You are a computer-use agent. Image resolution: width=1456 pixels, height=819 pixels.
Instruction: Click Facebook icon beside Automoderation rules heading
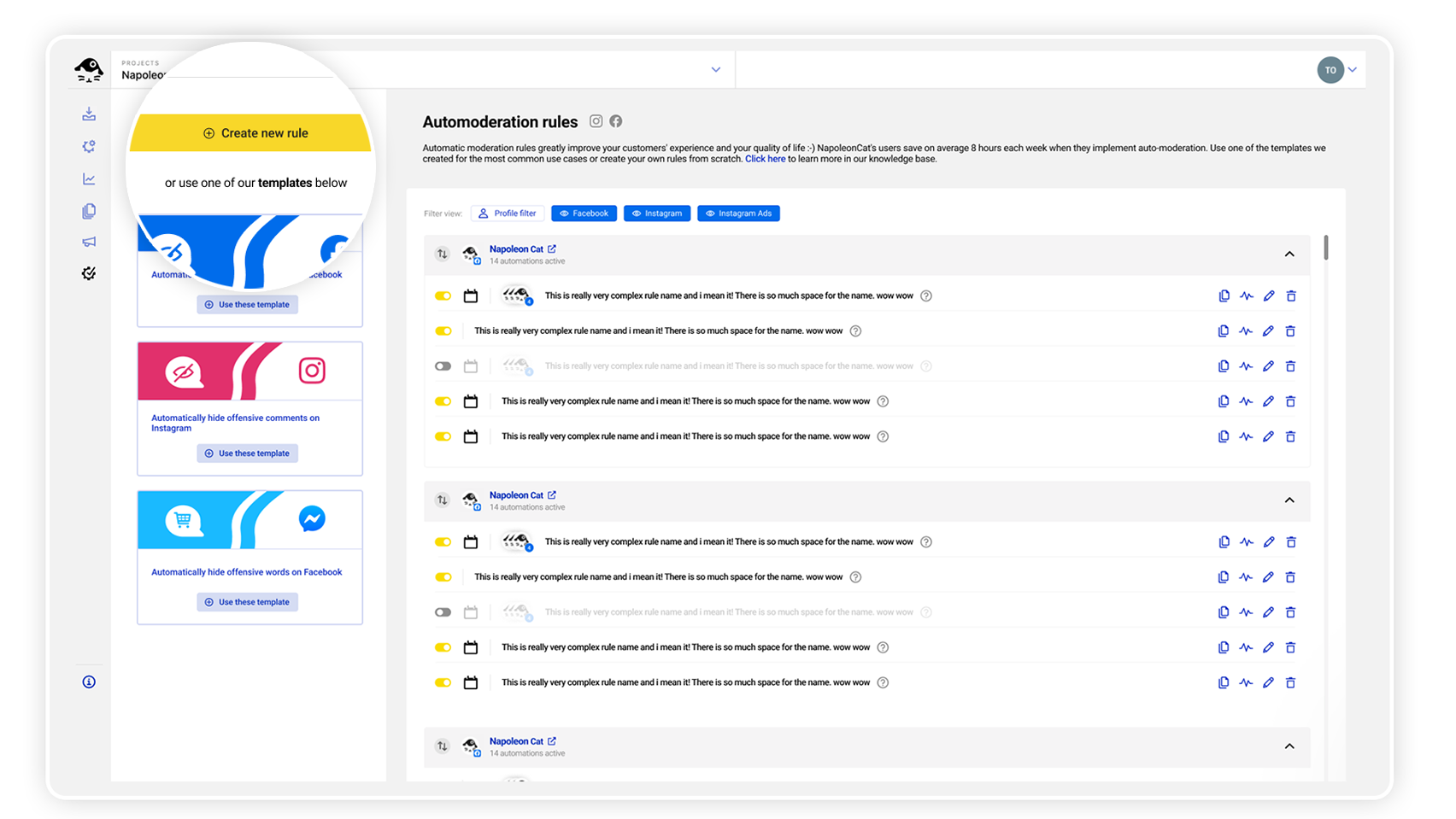pyautogui.click(x=615, y=121)
